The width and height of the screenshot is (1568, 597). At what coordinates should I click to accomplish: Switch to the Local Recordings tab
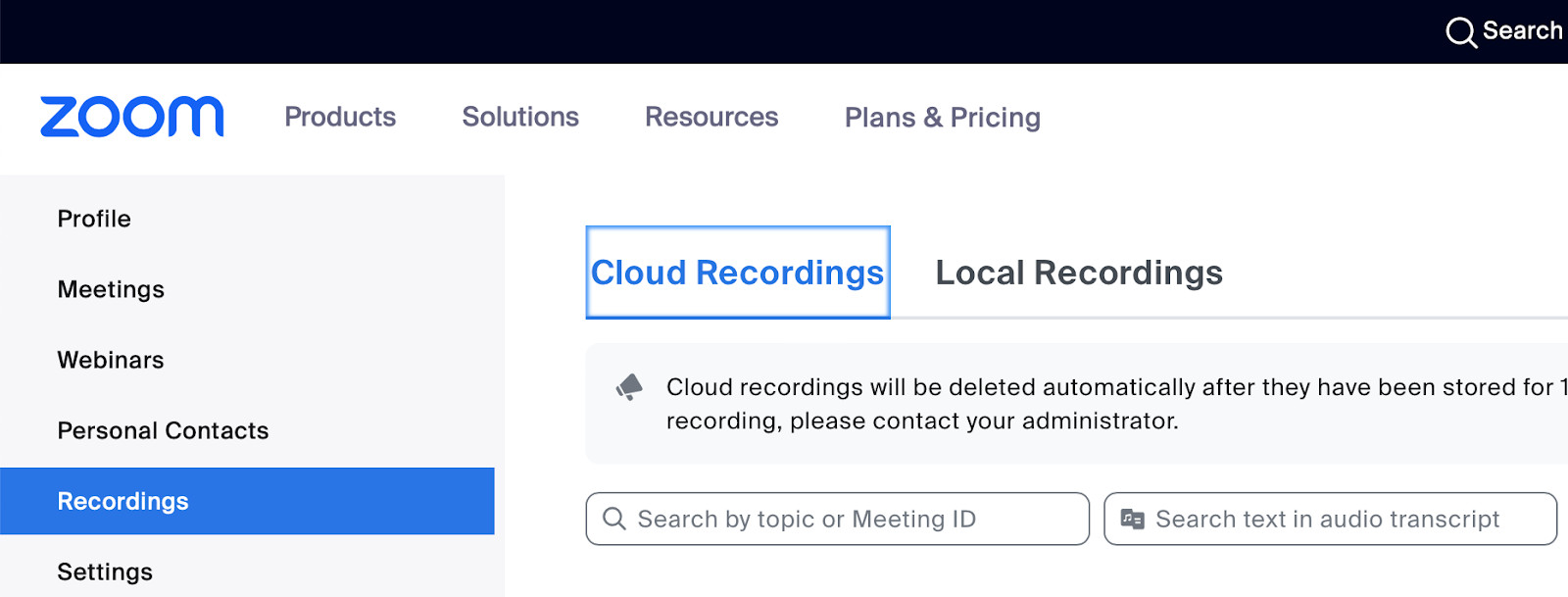click(x=1079, y=273)
